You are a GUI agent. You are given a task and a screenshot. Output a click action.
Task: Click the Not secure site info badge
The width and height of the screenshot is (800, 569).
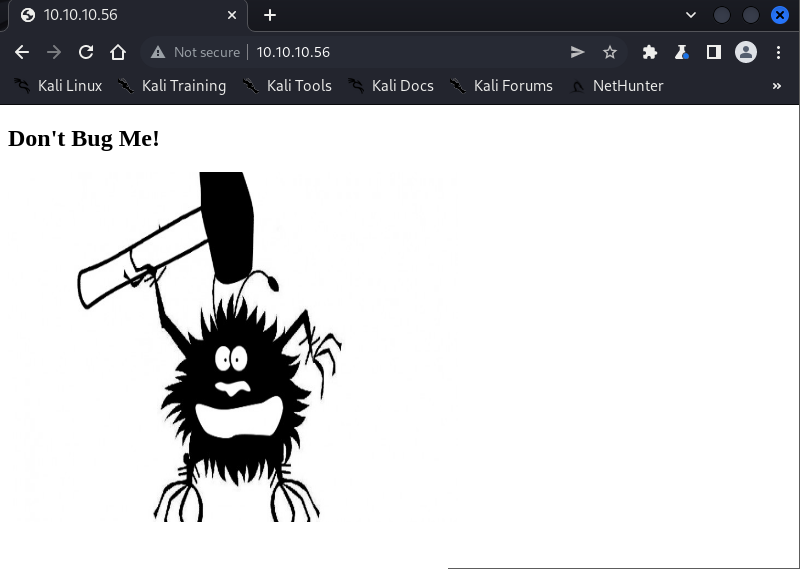point(196,52)
